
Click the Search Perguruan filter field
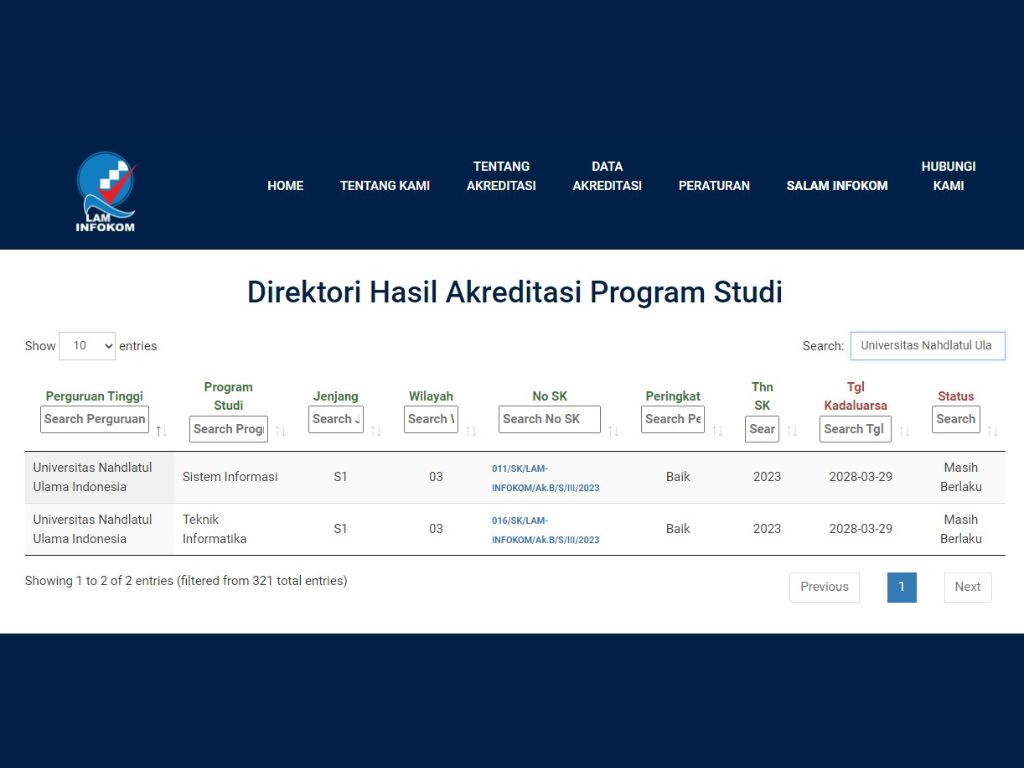point(94,419)
